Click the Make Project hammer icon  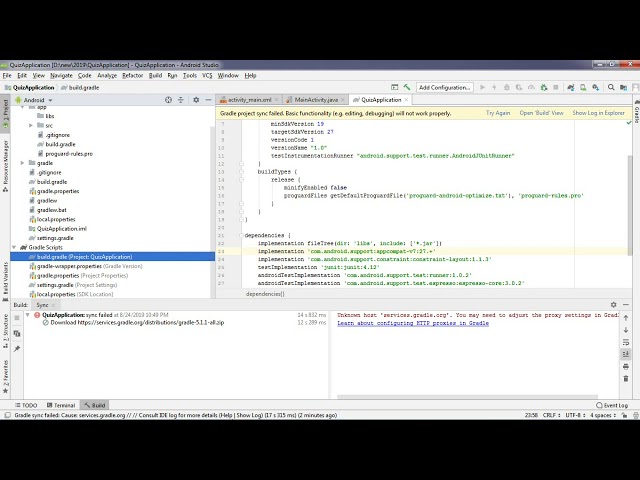click(407, 87)
